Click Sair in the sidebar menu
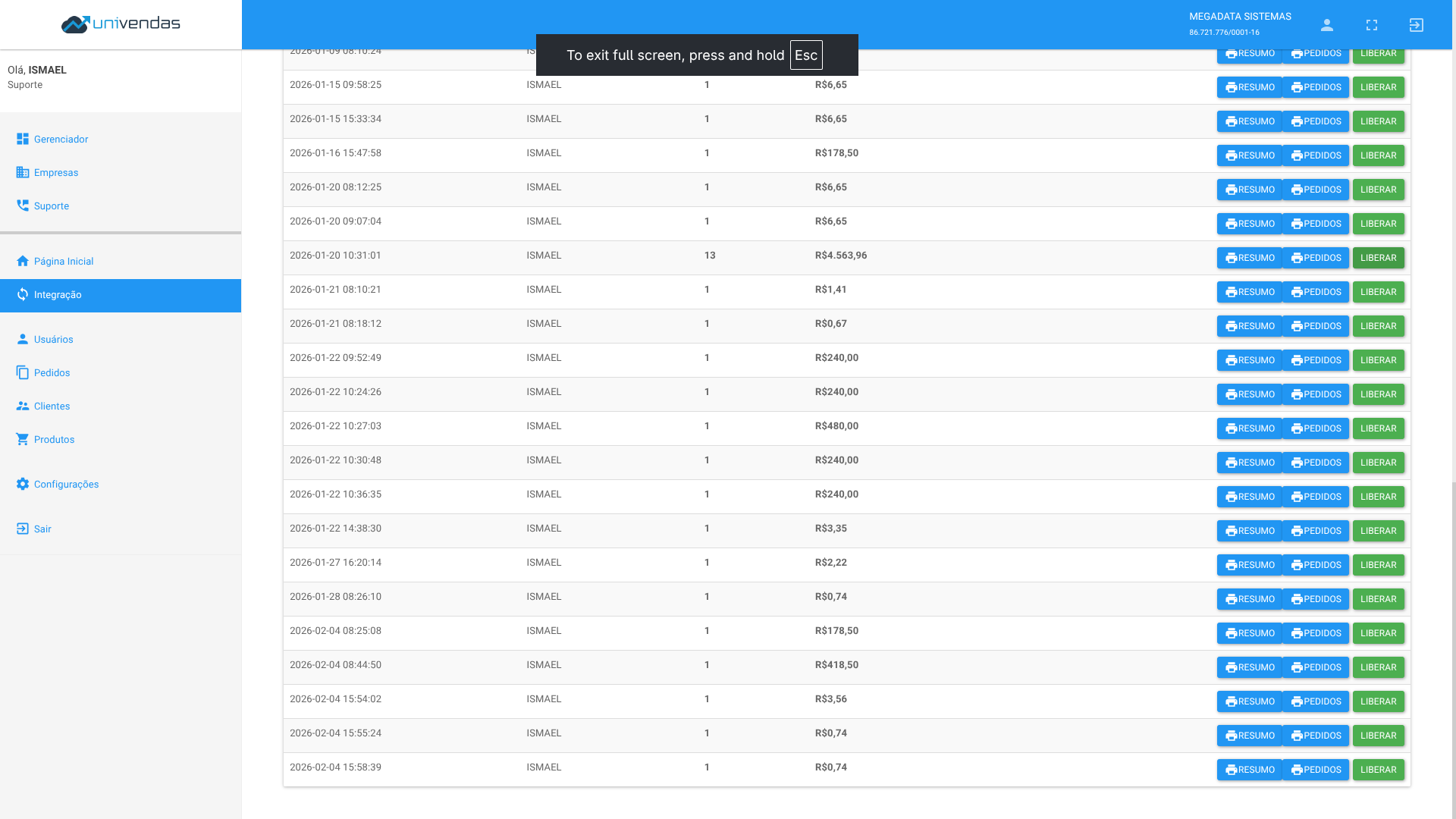1456x819 pixels. click(42, 529)
